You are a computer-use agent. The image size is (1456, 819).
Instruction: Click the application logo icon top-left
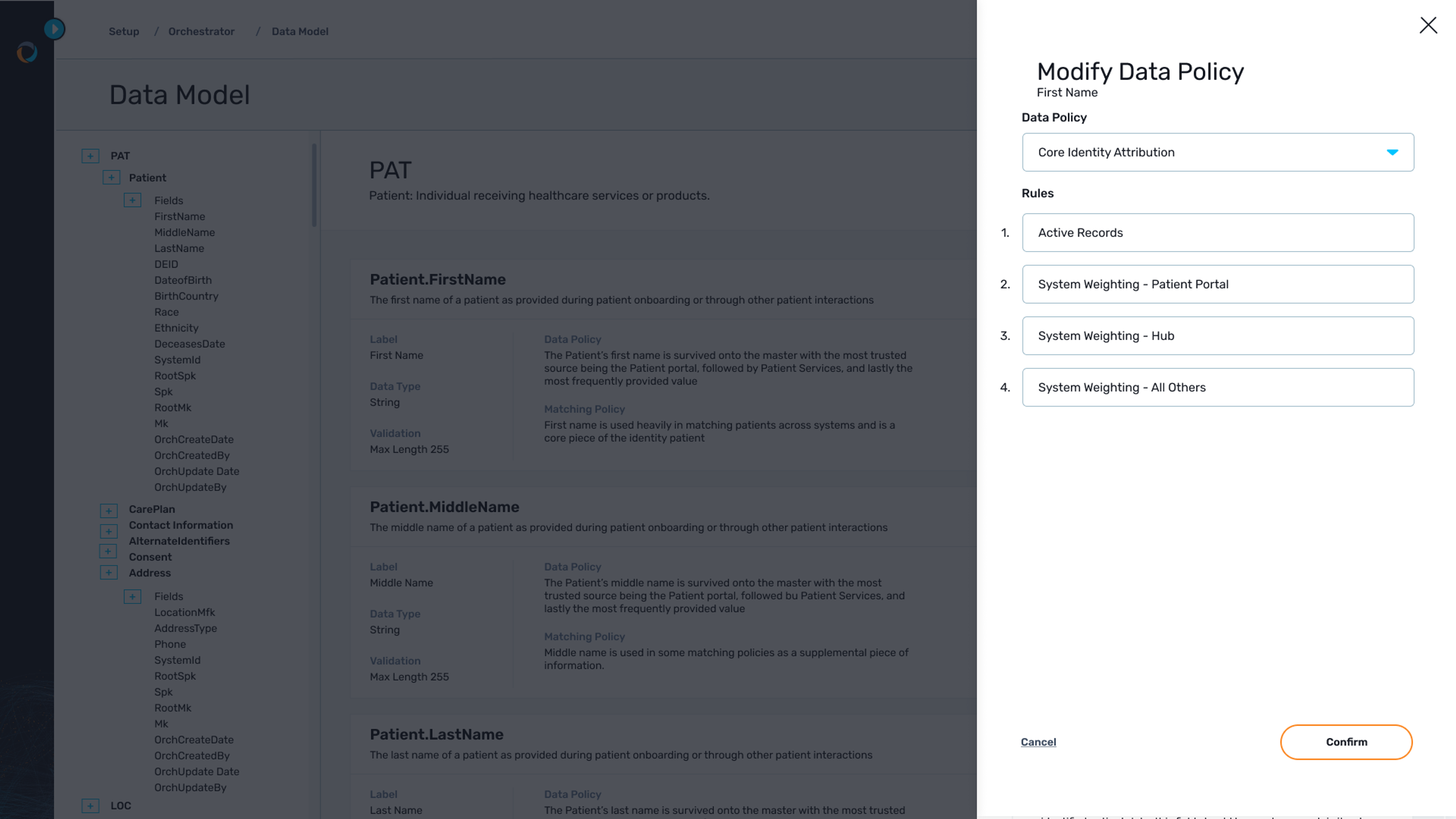[27, 52]
